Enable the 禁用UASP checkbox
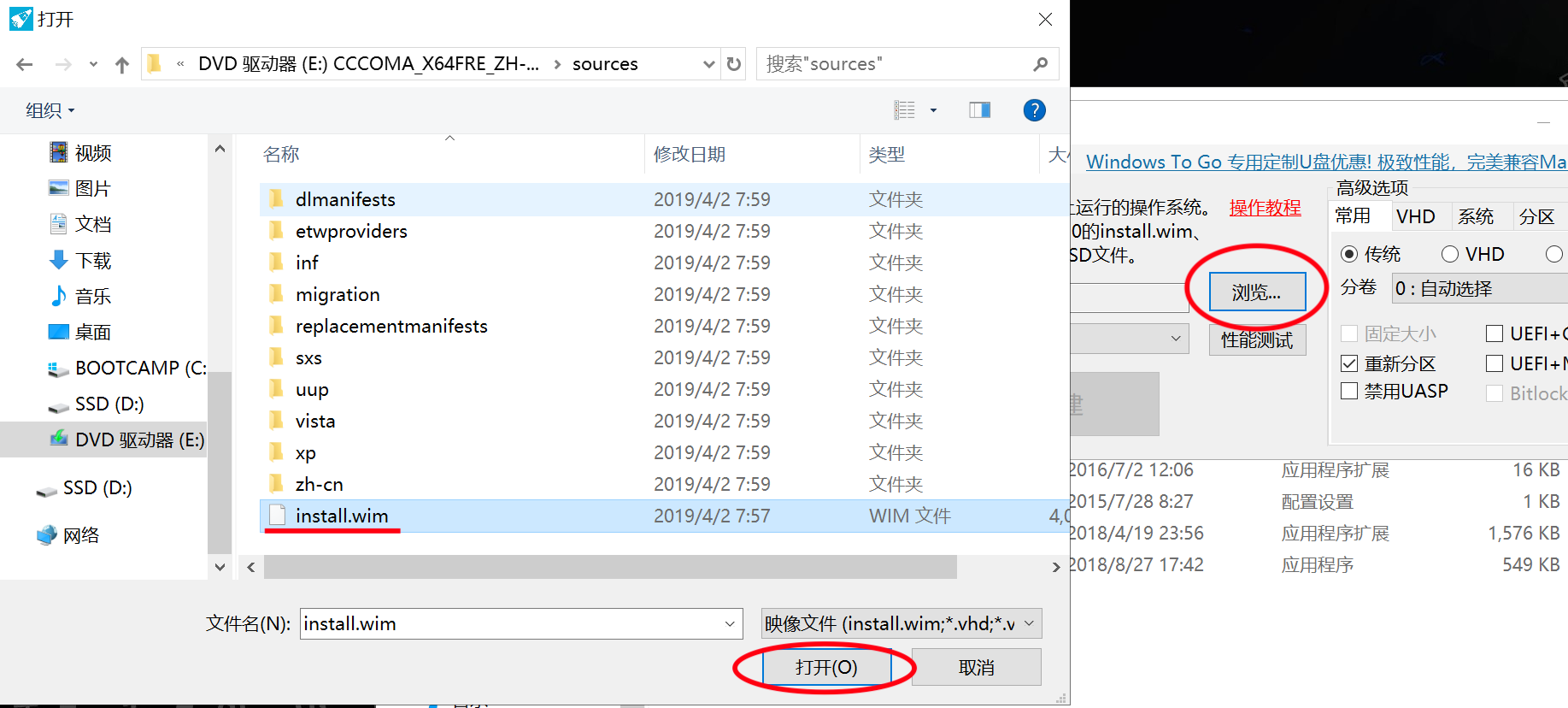 click(x=1349, y=391)
